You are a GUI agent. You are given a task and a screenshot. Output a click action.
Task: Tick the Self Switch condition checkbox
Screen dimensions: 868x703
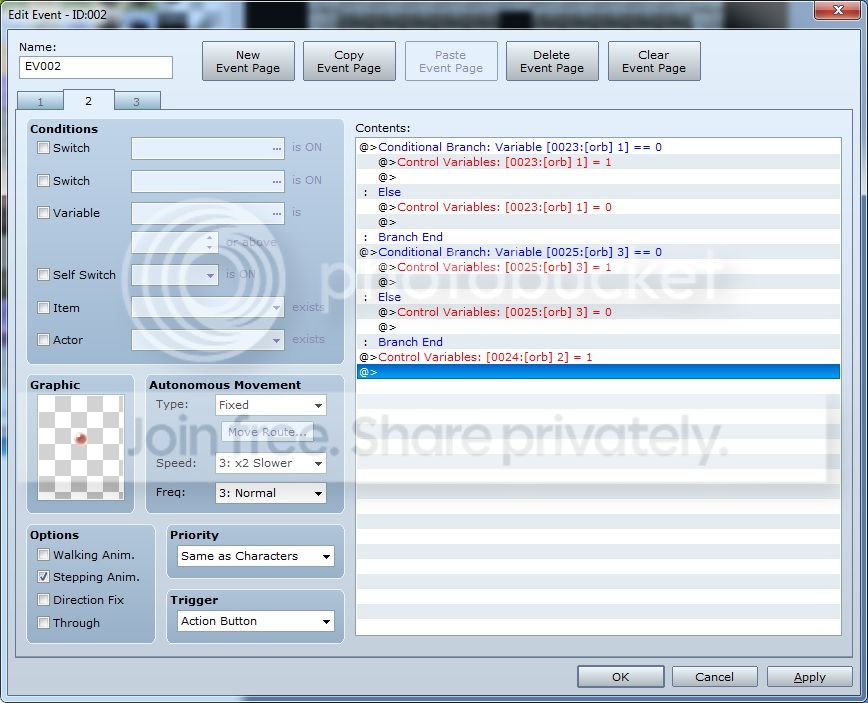pos(43,275)
